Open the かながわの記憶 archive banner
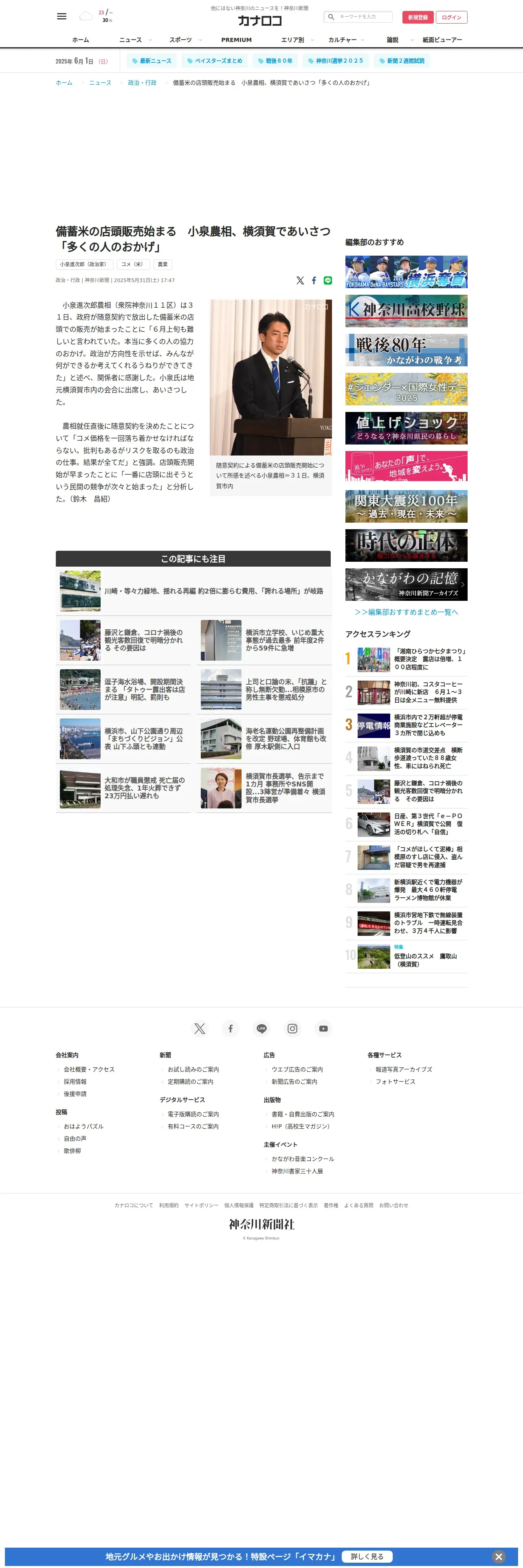523x1568 pixels. pyautogui.click(x=406, y=585)
